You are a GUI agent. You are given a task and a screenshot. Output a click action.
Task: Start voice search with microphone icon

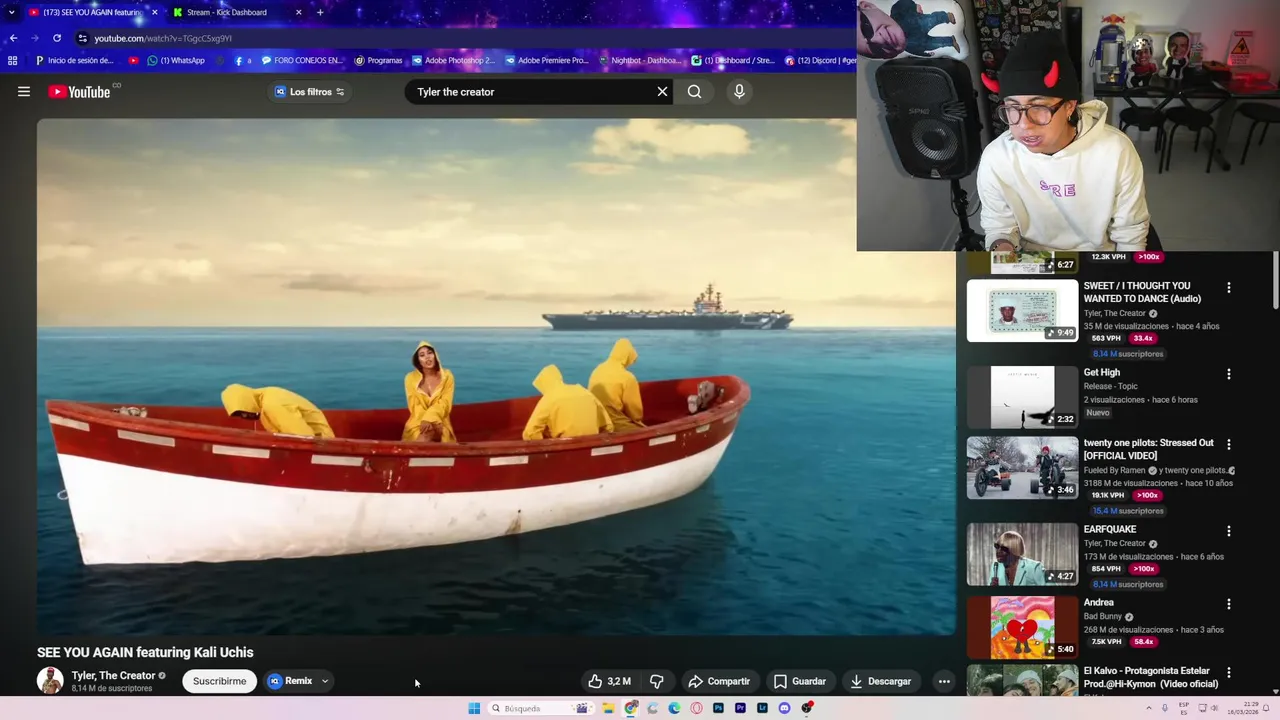(739, 92)
